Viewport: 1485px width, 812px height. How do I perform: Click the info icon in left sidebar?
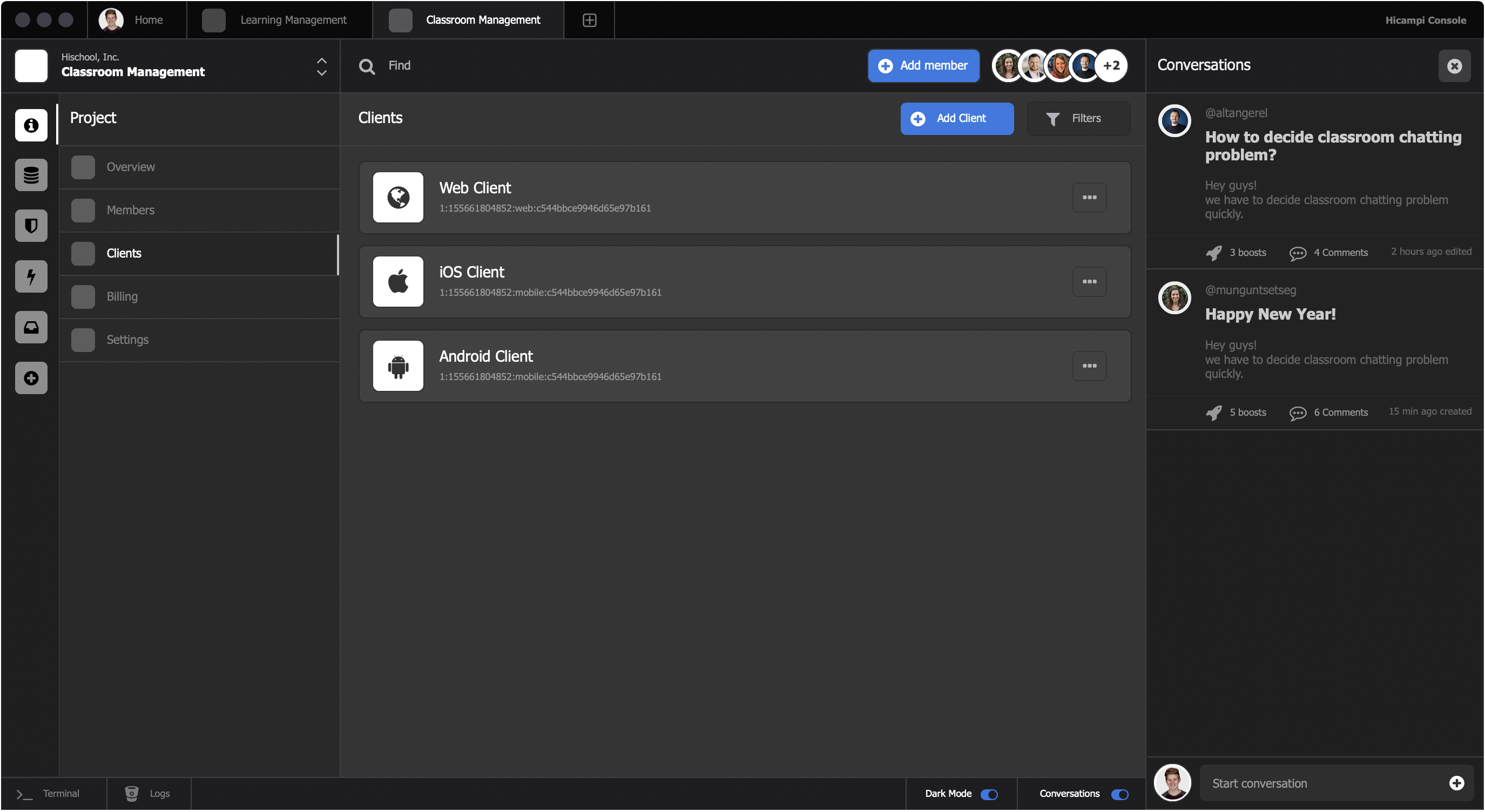31,125
